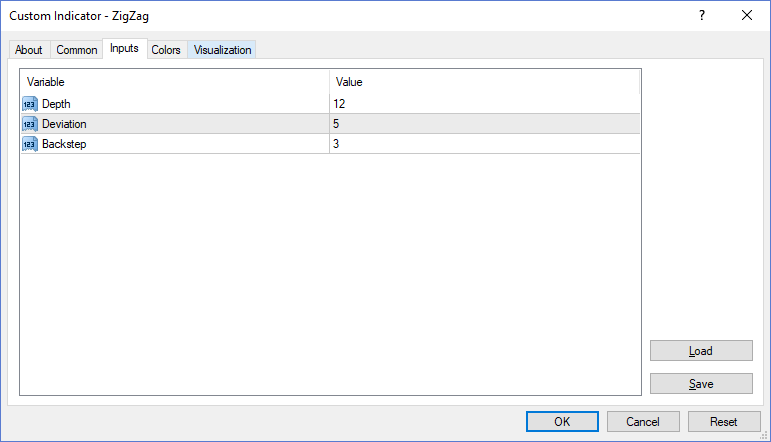
Task: Select the Backstep variable row
Action: click(x=330, y=144)
